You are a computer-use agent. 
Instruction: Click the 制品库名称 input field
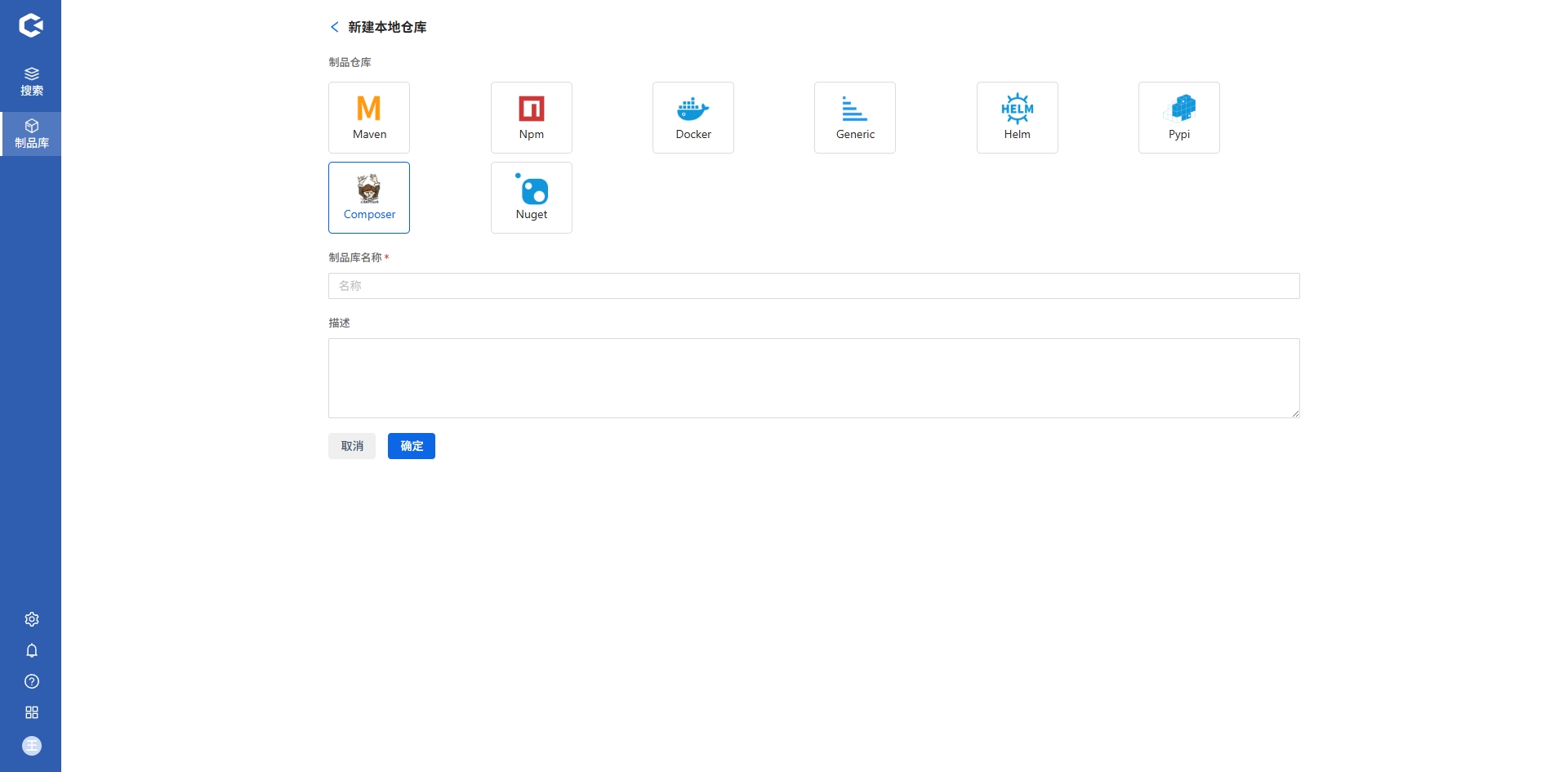(814, 286)
